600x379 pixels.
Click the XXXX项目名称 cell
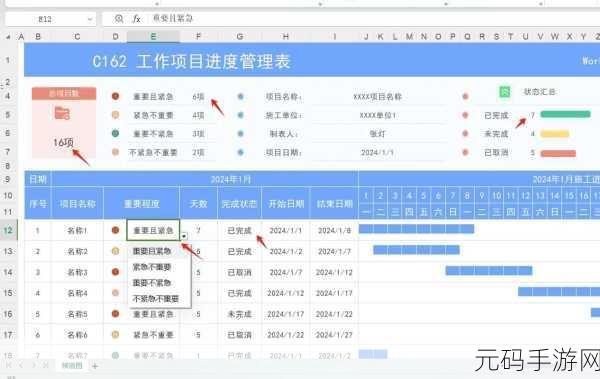coord(377,96)
